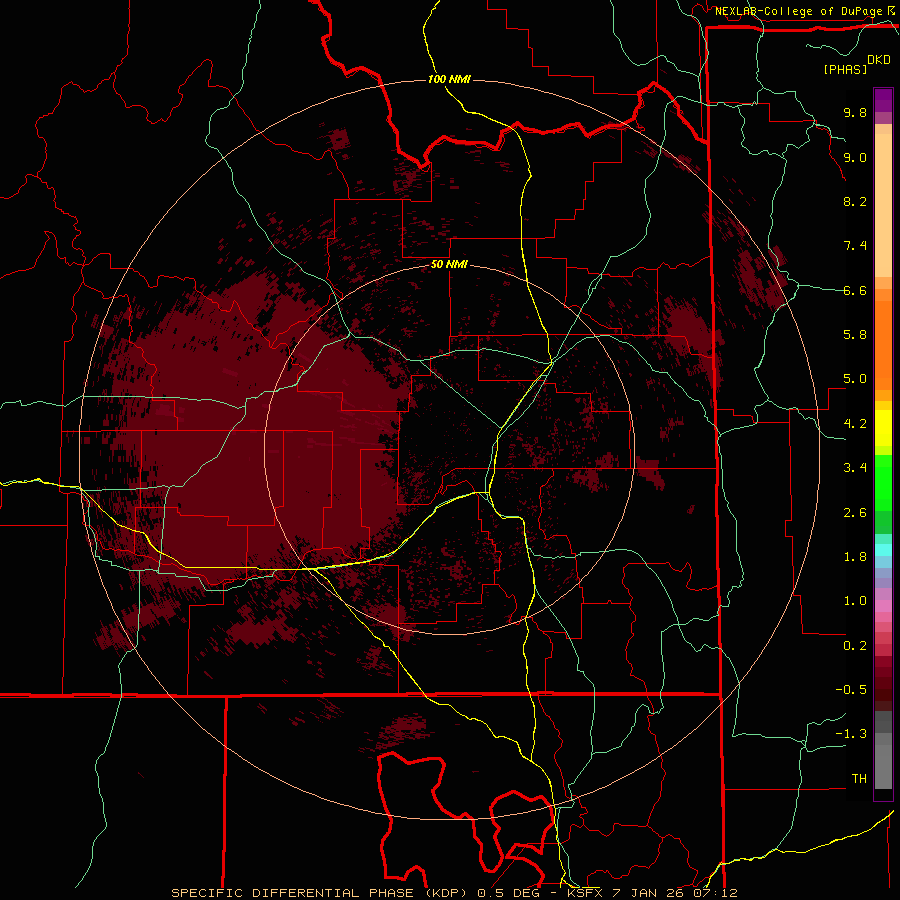900x900 pixels.
Task: Click the 9.0 legend value
Action: (x=855, y=157)
